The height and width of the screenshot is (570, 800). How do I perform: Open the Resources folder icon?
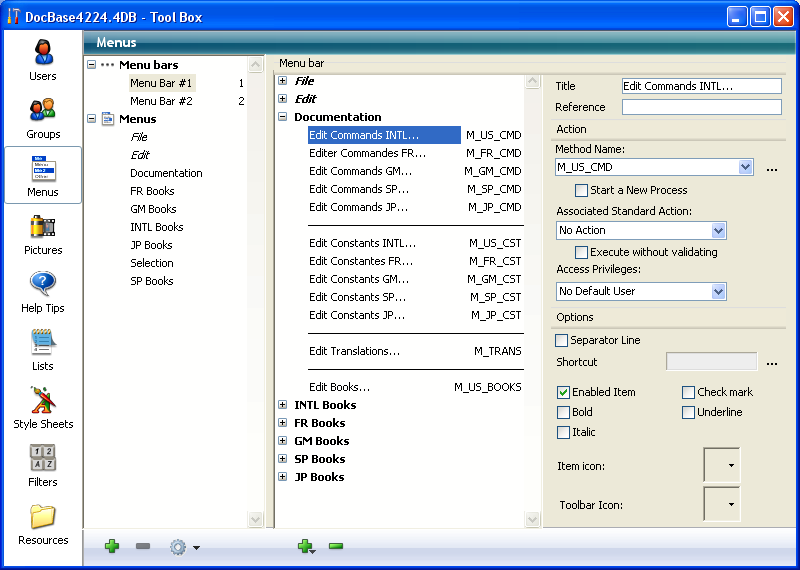point(43,523)
